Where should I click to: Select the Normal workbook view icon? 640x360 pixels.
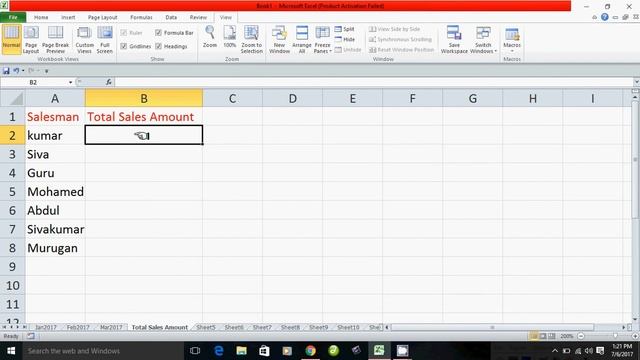[x=11, y=39]
